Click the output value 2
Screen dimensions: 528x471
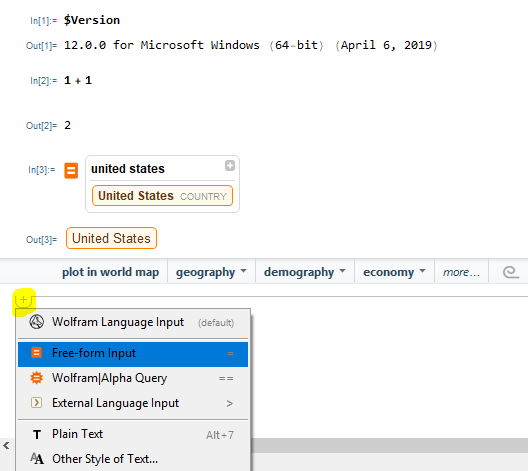click(67, 125)
